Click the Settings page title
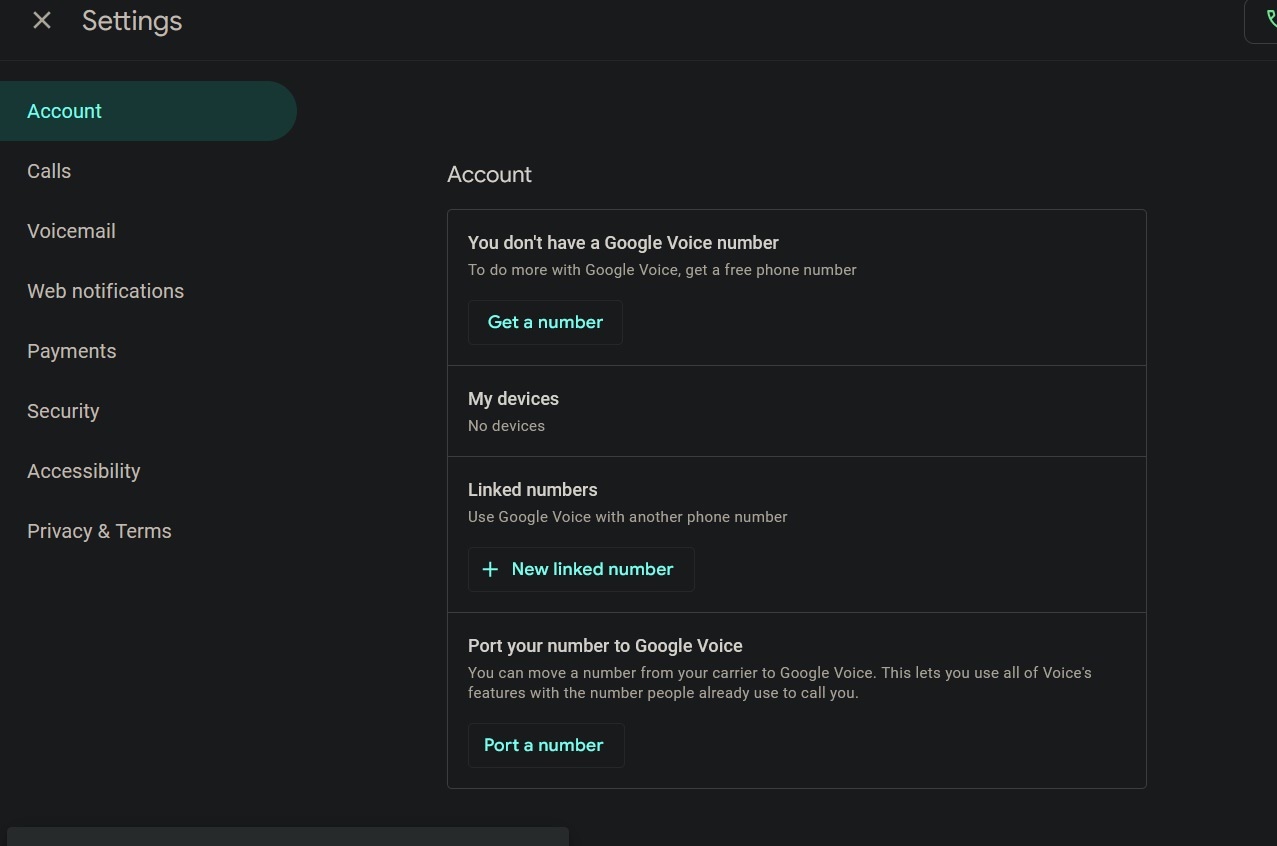The height and width of the screenshot is (846, 1277). pyautogui.click(x=132, y=21)
